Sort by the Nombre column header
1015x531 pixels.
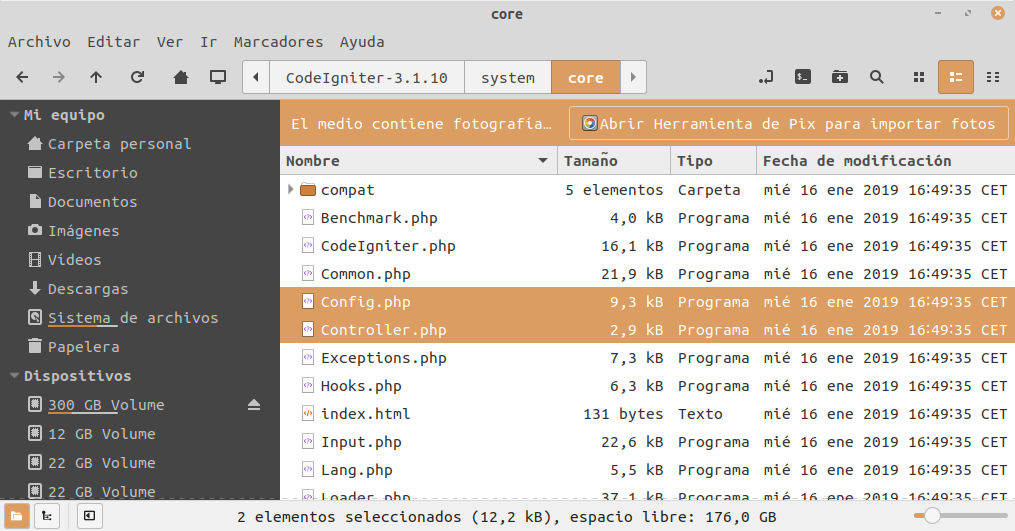coord(419,161)
